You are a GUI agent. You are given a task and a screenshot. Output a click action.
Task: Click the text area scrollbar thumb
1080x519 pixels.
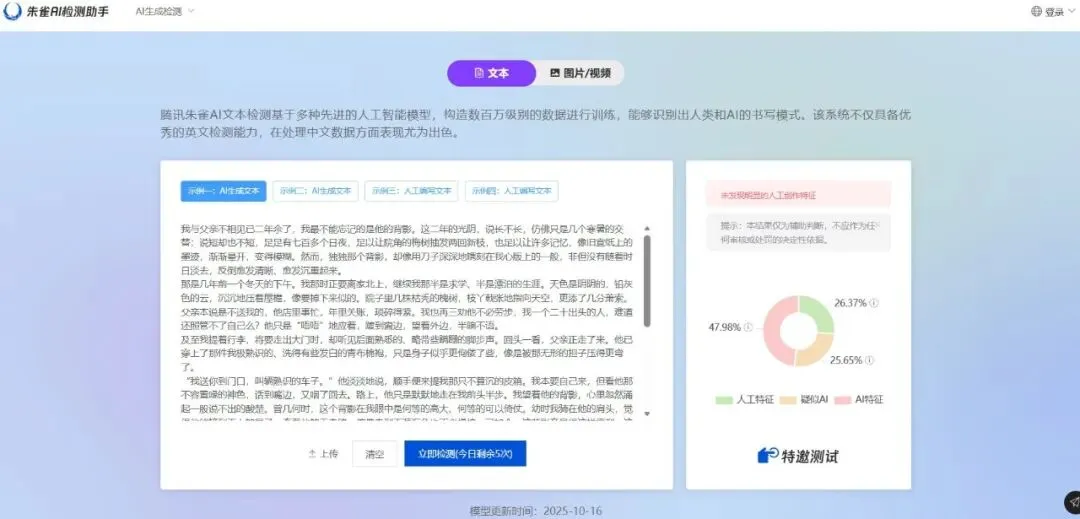click(x=647, y=281)
